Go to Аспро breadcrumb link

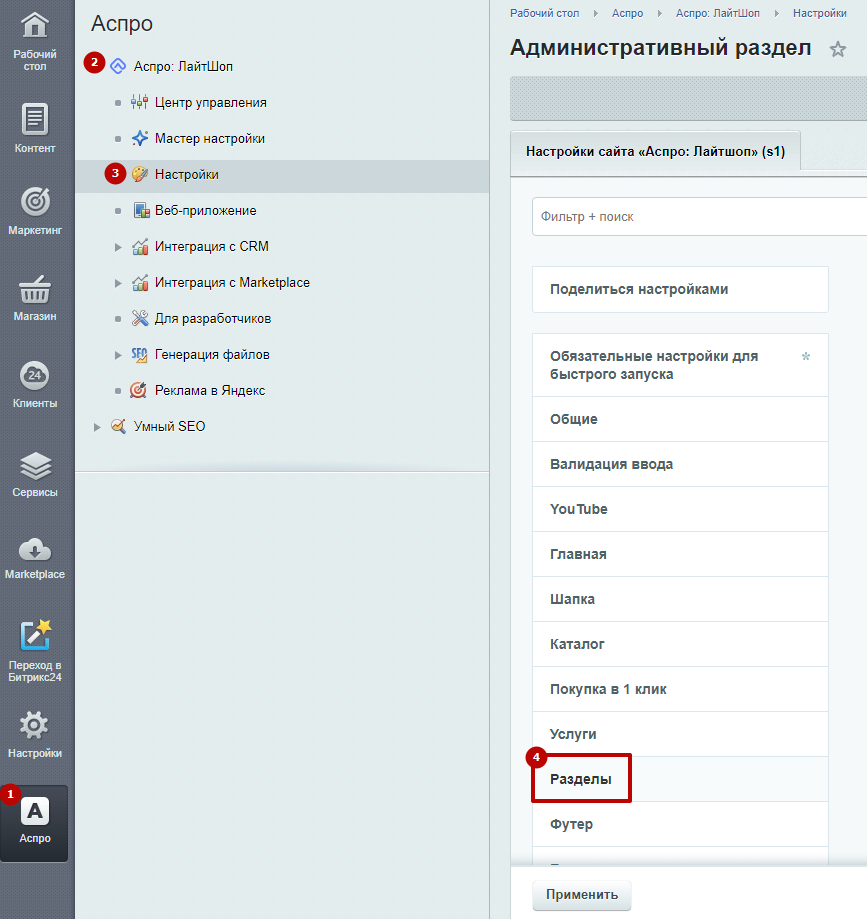pos(627,13)
